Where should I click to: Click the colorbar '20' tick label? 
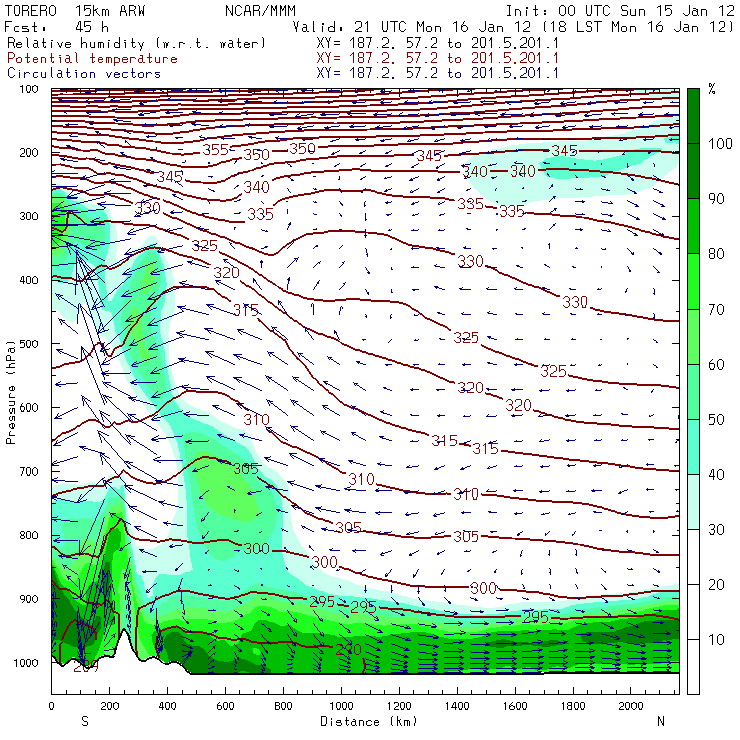point(716,585)
